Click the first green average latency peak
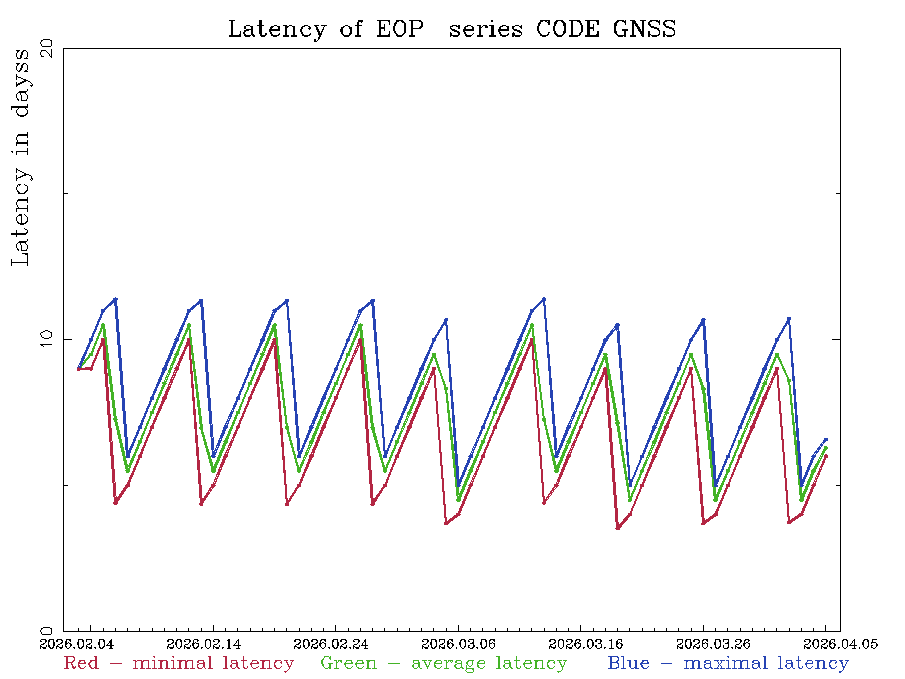The width and height of the screenshot is (905, 679). [103, 325]
